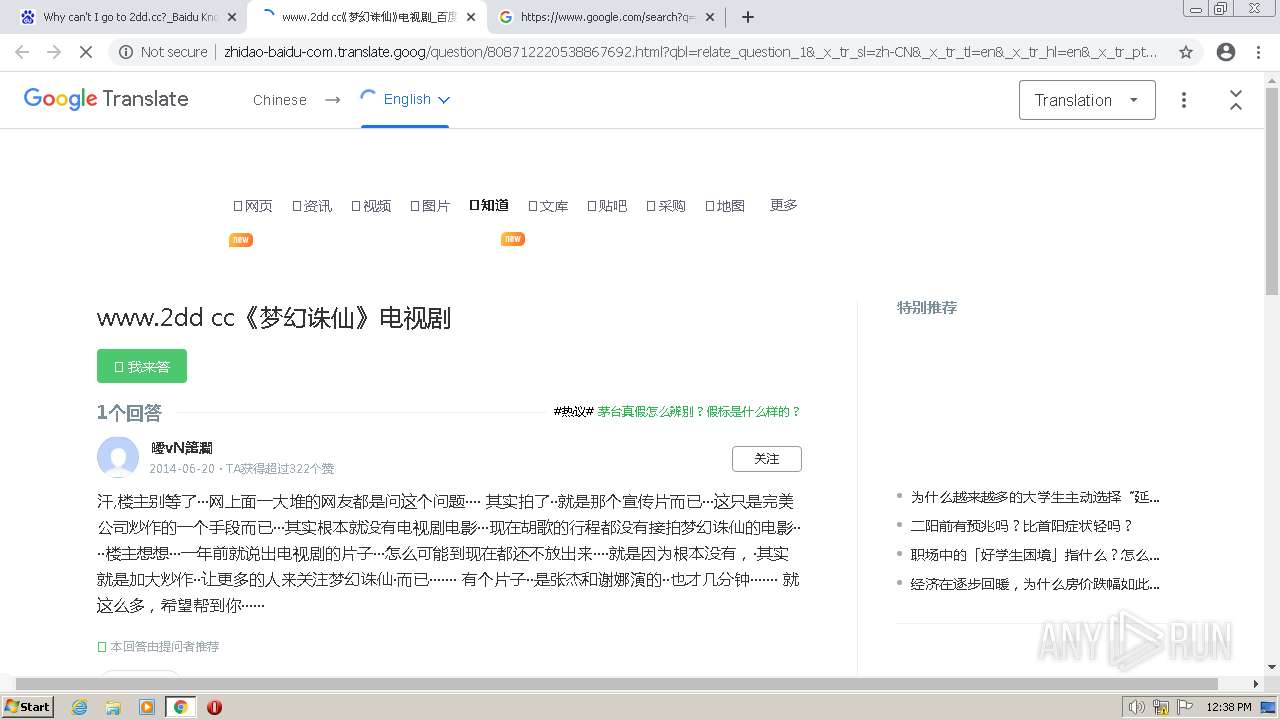Open link 二阳前有预兆吗
The image size is (1280, 720).
coord(1022,526)
